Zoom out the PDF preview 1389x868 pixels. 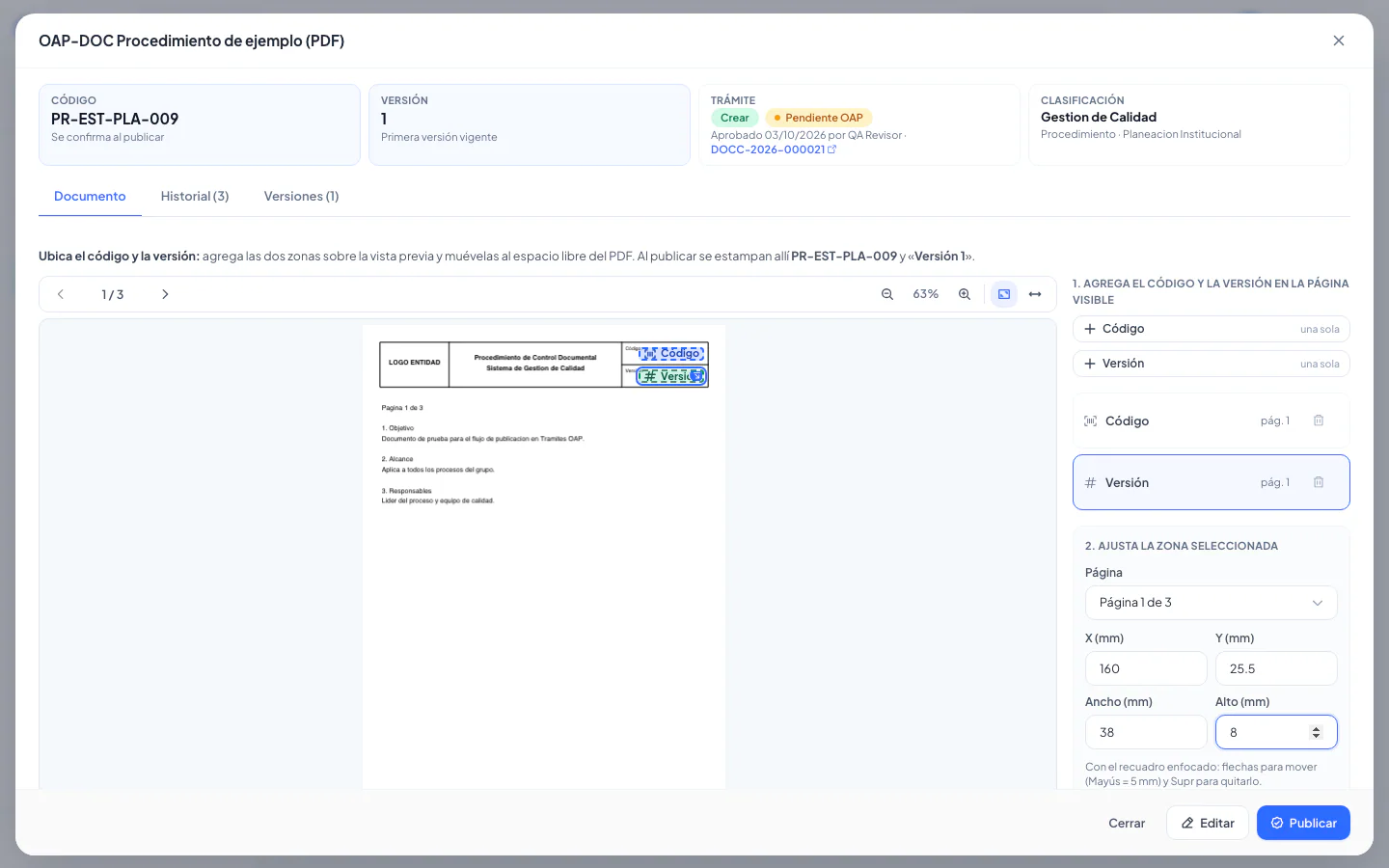887,294
